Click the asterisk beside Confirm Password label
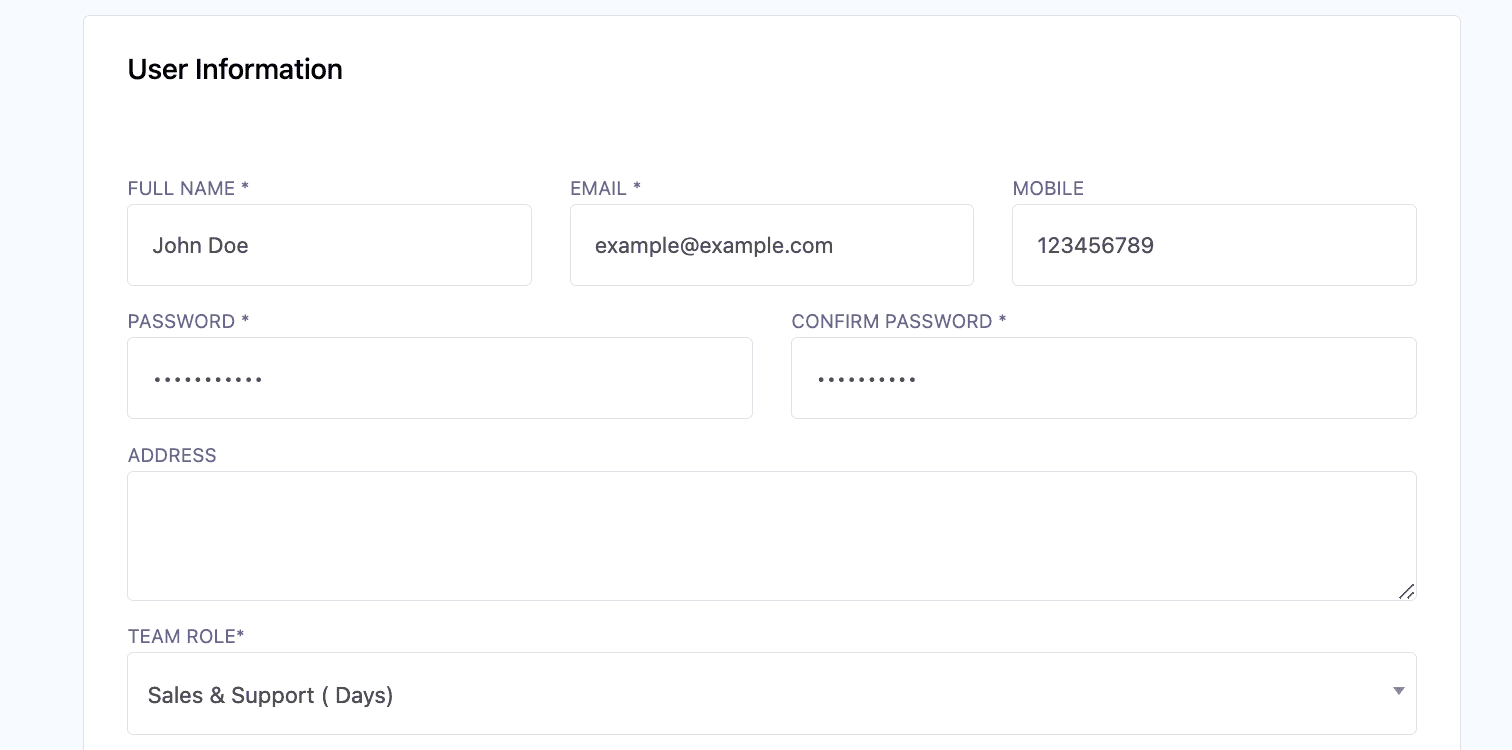 point(1002,321)
